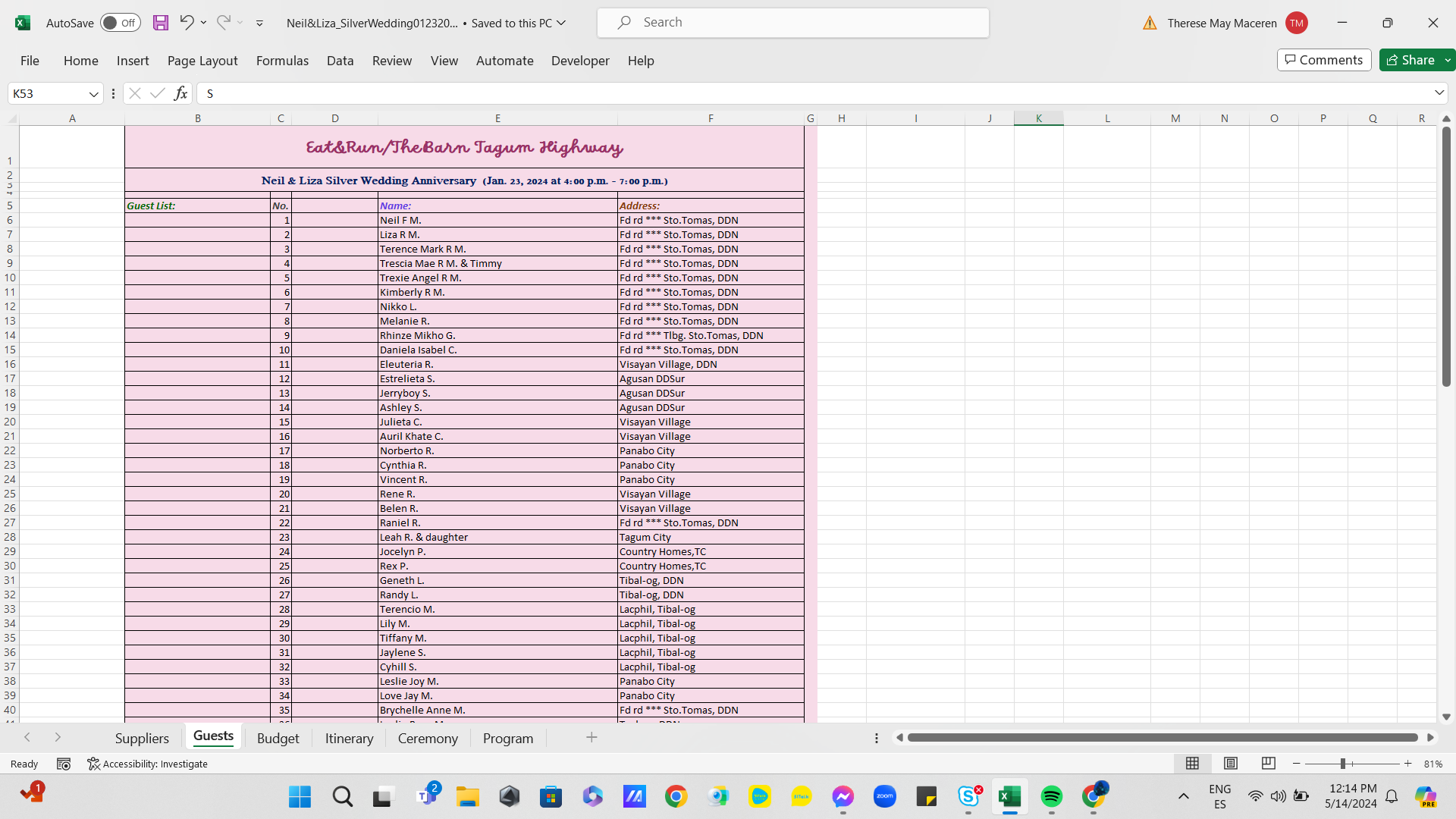This screenshot has width=1456, height=819.
Task: Open the Review tab
Action: 392,61
